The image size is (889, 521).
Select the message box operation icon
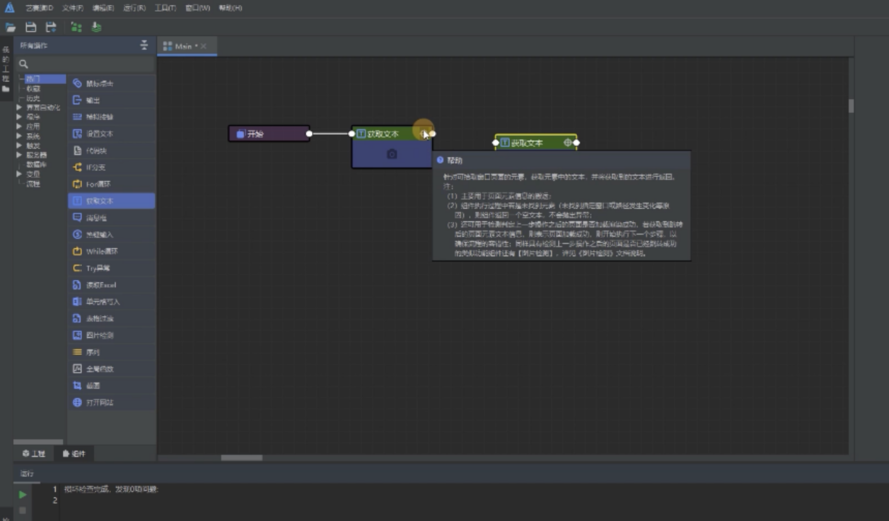(77, 218)
